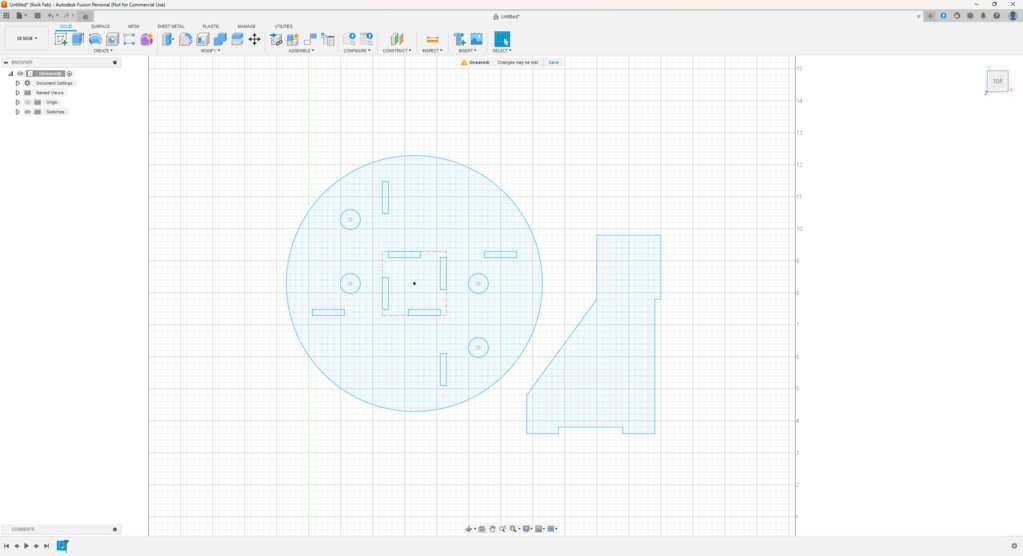Select the Press Pull tool
Viewport: 1023px width, 556px height.
168,39
